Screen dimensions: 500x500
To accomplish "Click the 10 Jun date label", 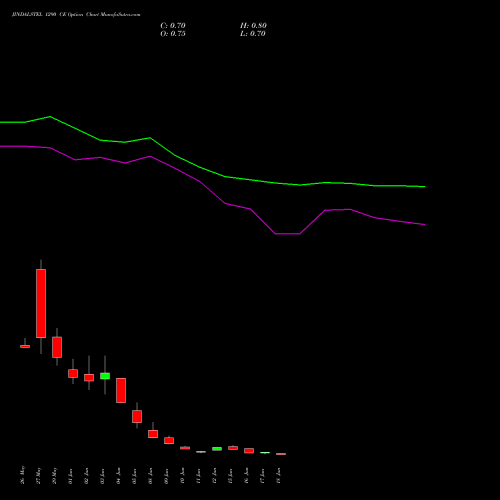I will pos(183,475).
